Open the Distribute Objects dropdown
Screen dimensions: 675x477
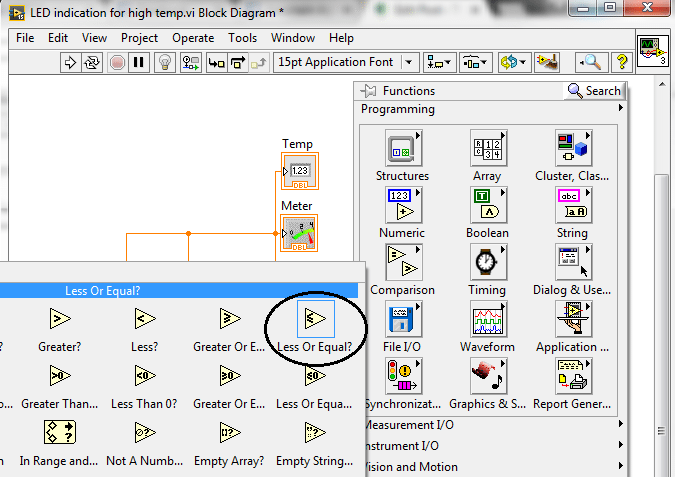coord(475,63)
